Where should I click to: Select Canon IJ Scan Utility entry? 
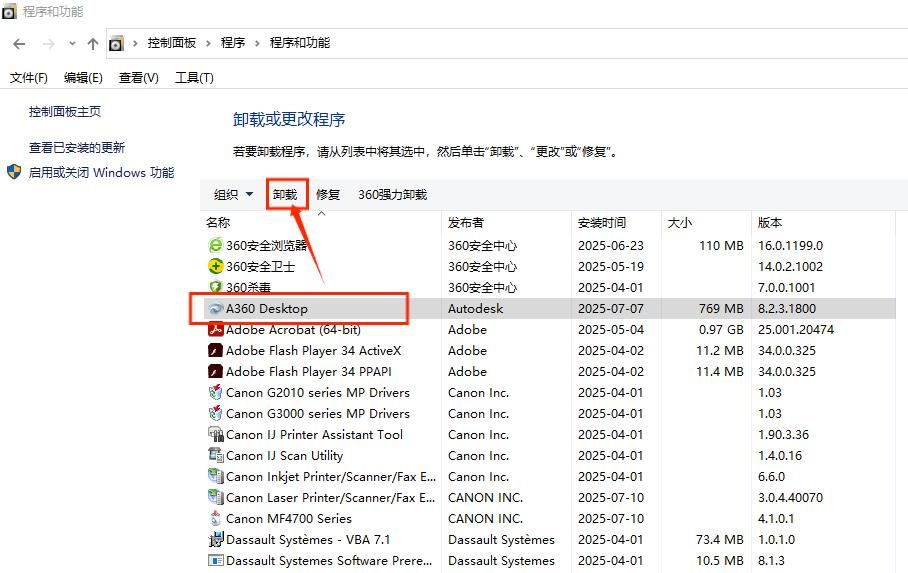pos(284,456)
